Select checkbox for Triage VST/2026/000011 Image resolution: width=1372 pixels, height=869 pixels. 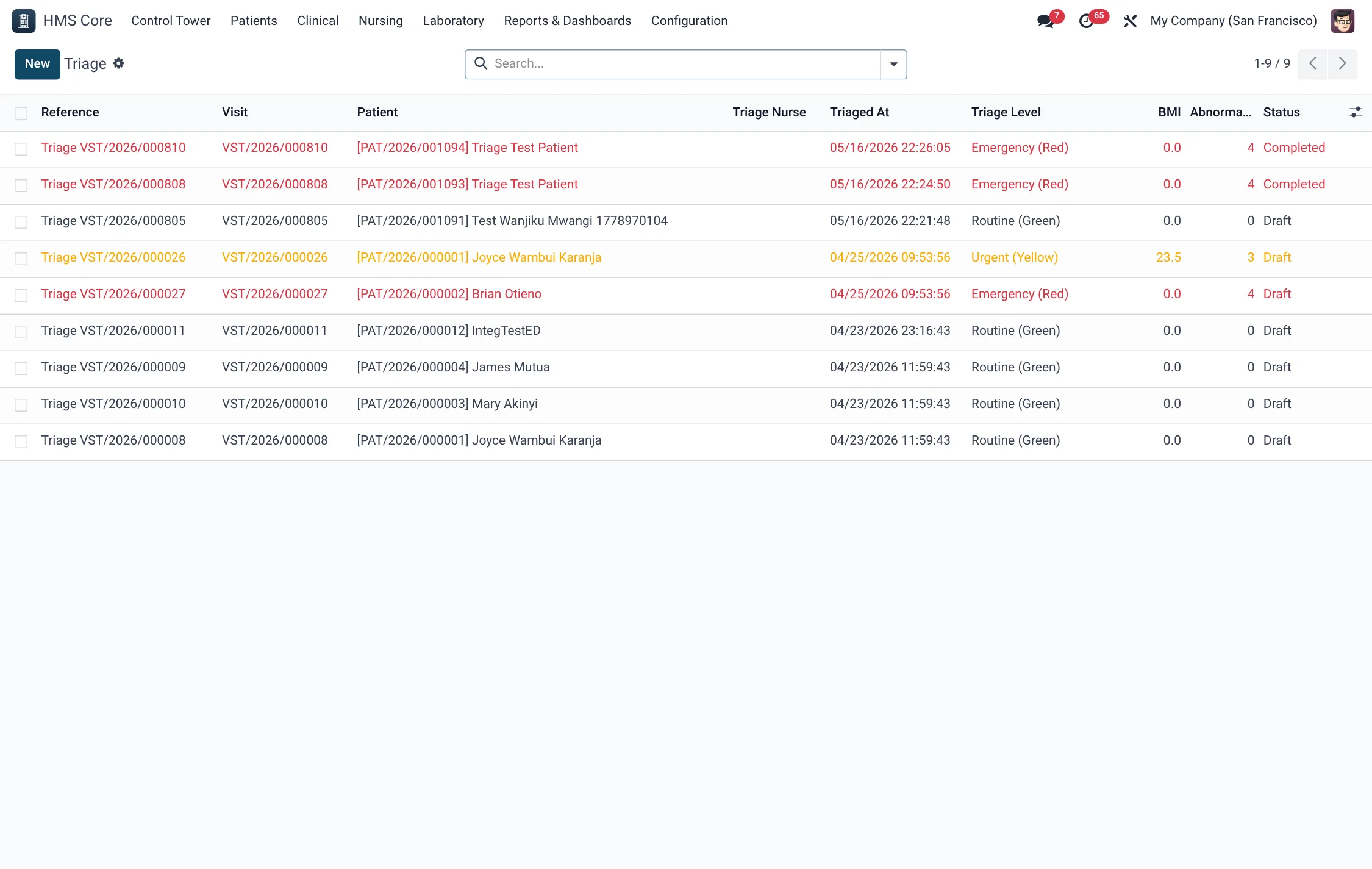[21, 332]
